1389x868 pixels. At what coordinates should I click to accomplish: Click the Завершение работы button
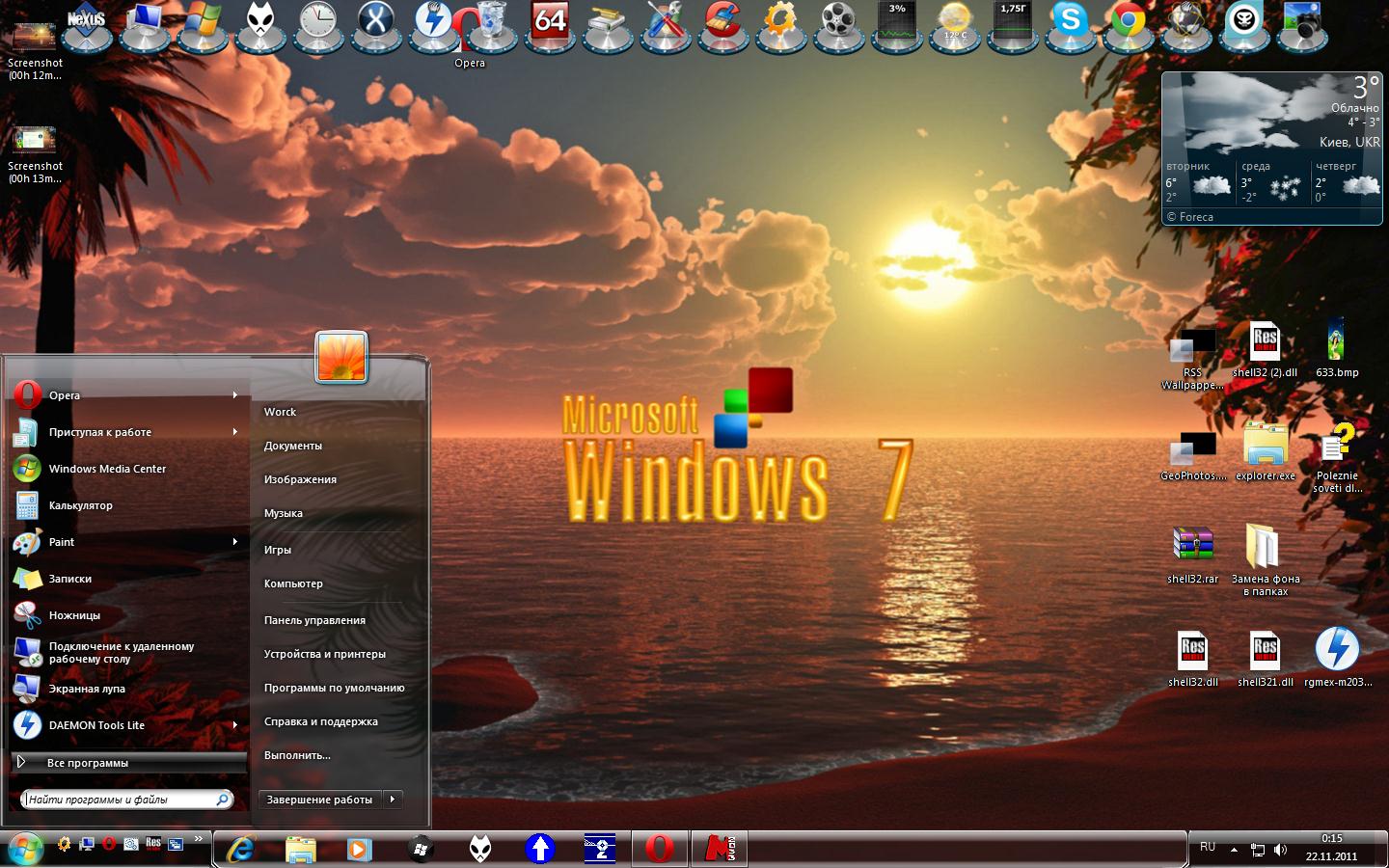(320, 799)
